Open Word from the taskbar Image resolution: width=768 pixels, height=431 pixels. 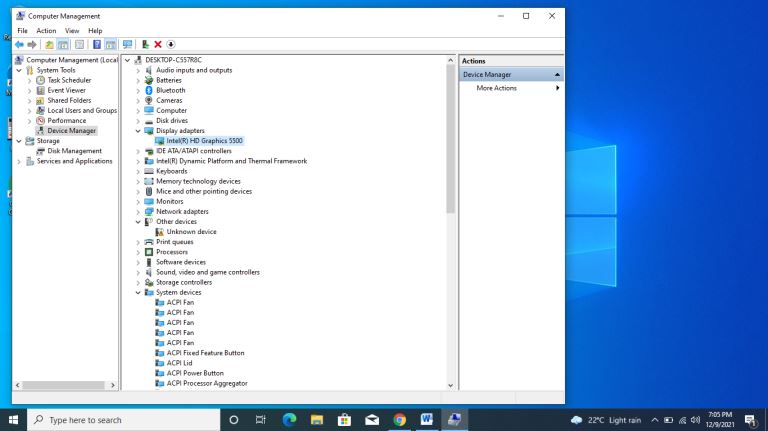(x=427, y=420)
